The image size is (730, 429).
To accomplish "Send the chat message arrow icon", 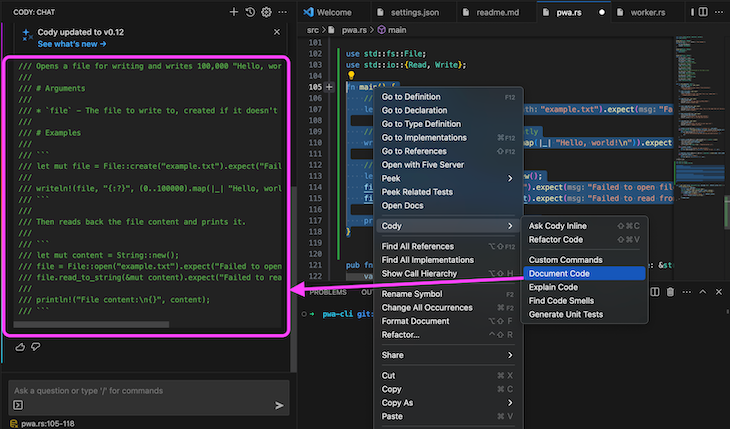I will [279, 405].
